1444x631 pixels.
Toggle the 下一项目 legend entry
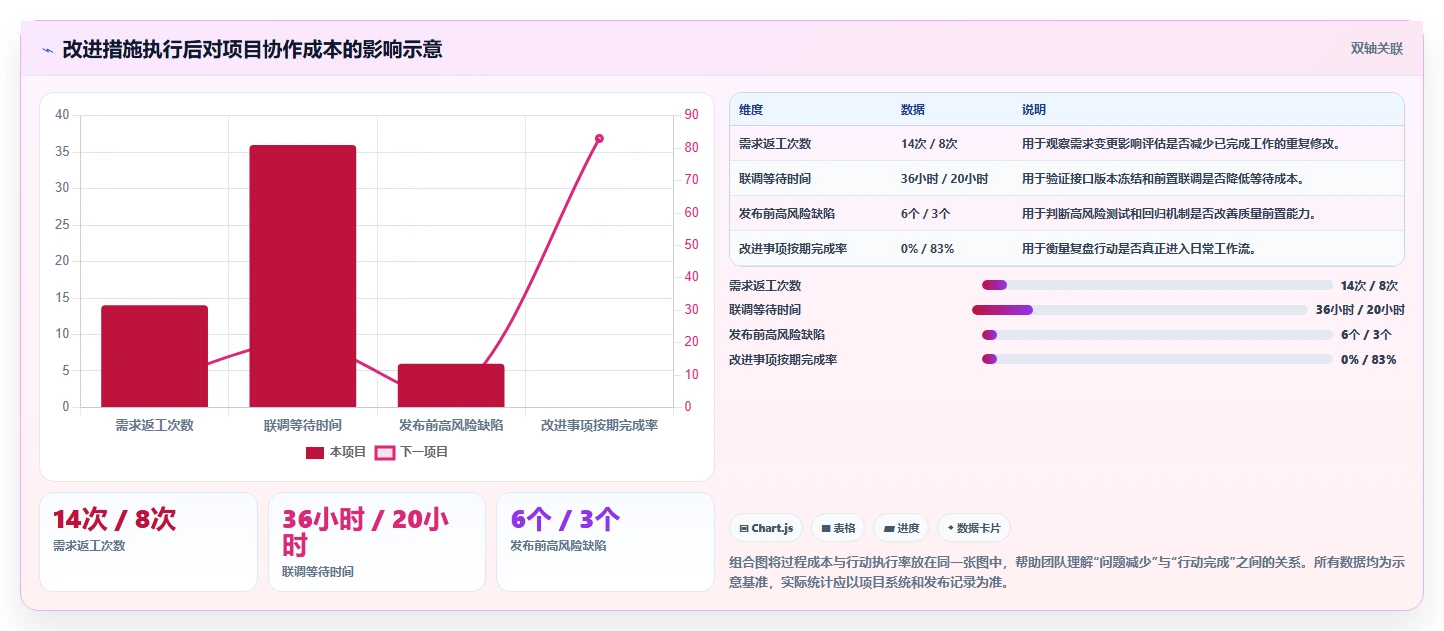(411, 452)
